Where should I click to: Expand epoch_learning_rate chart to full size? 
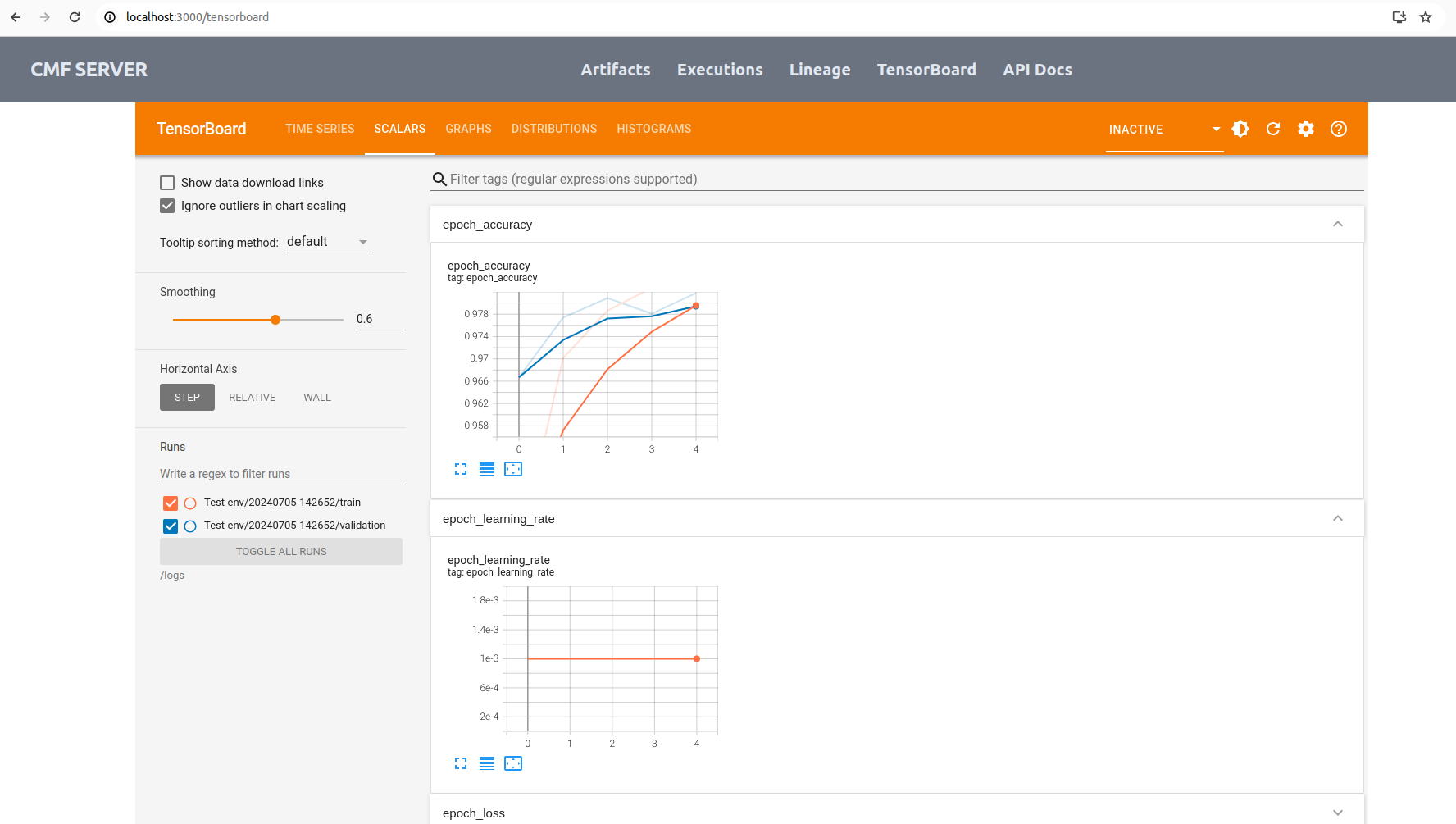[461, 763]
